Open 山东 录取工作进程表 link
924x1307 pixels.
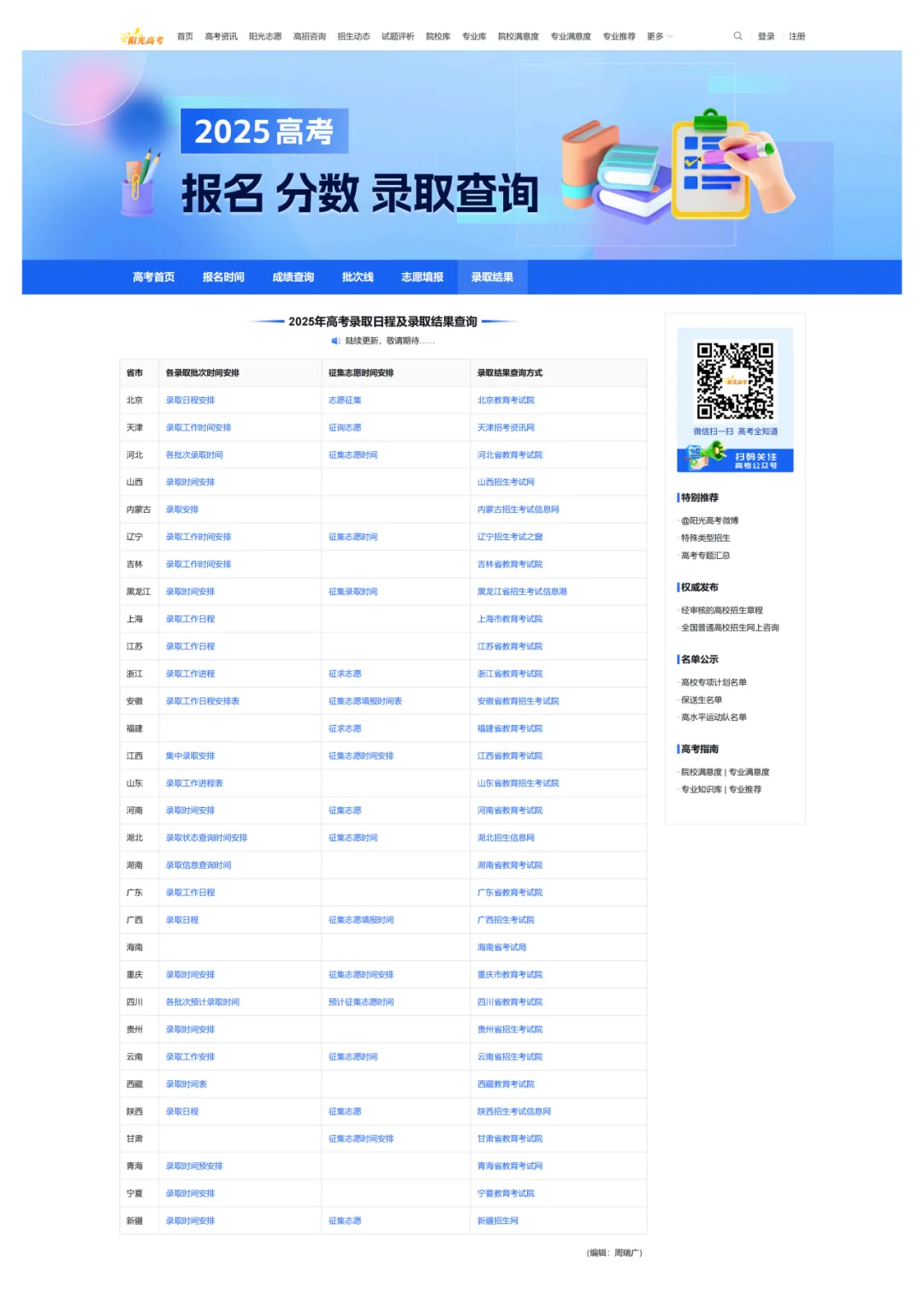[x=194, y=784]
